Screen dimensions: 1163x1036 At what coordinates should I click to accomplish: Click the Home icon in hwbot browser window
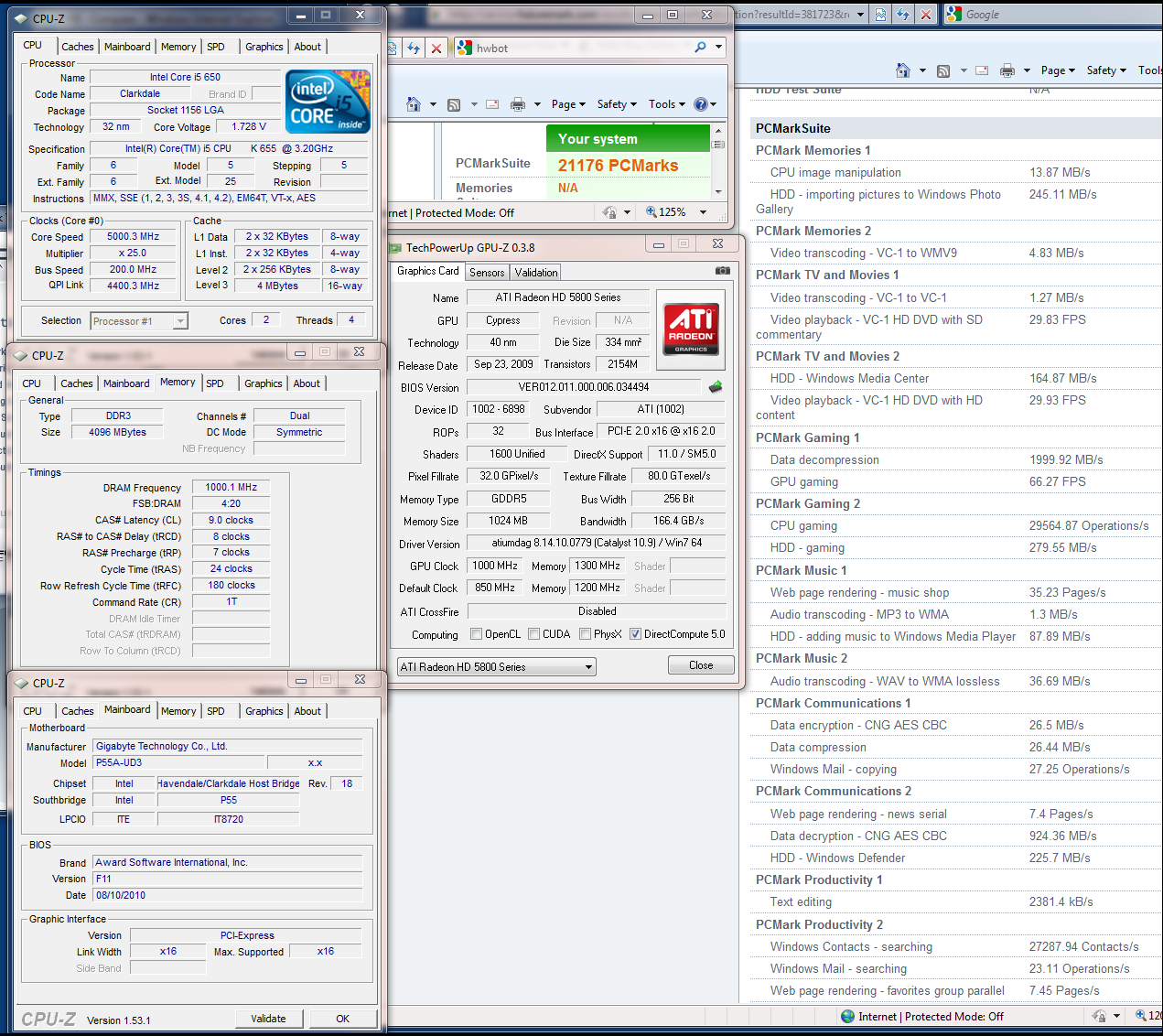click(x=414, y=104)
